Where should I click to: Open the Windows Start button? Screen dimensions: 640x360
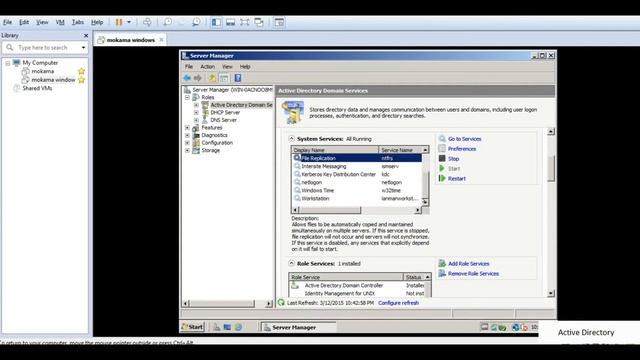click(192, 327)
